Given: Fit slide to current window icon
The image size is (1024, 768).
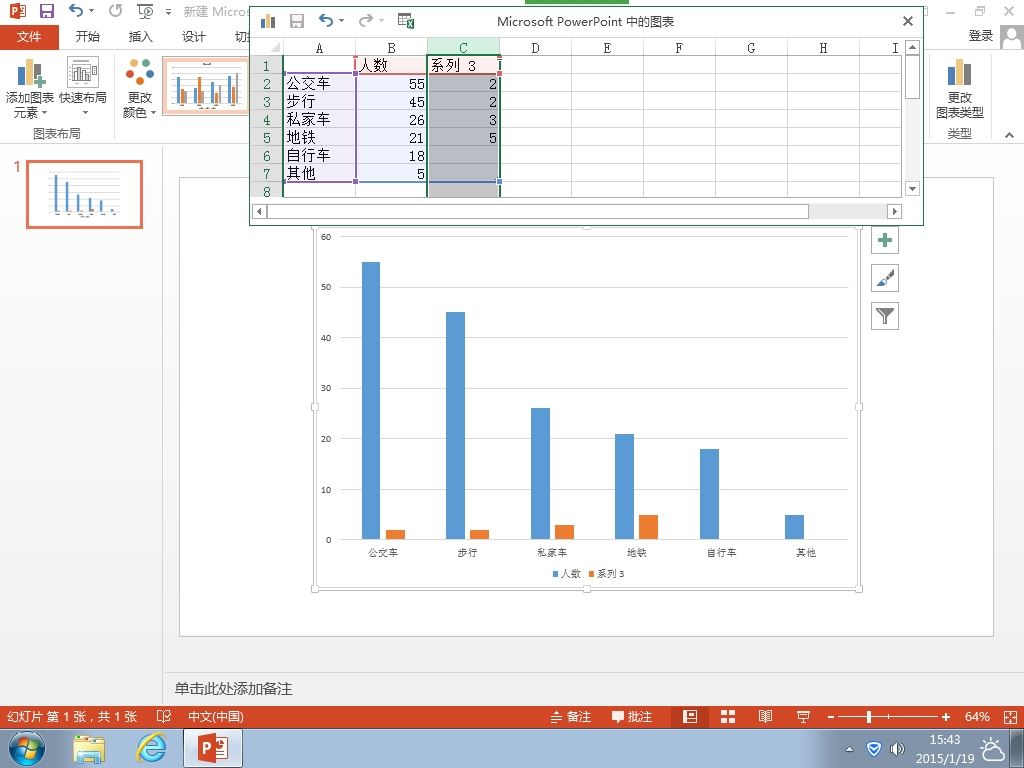Looking at the screenshot, I should pos(1010,716).
